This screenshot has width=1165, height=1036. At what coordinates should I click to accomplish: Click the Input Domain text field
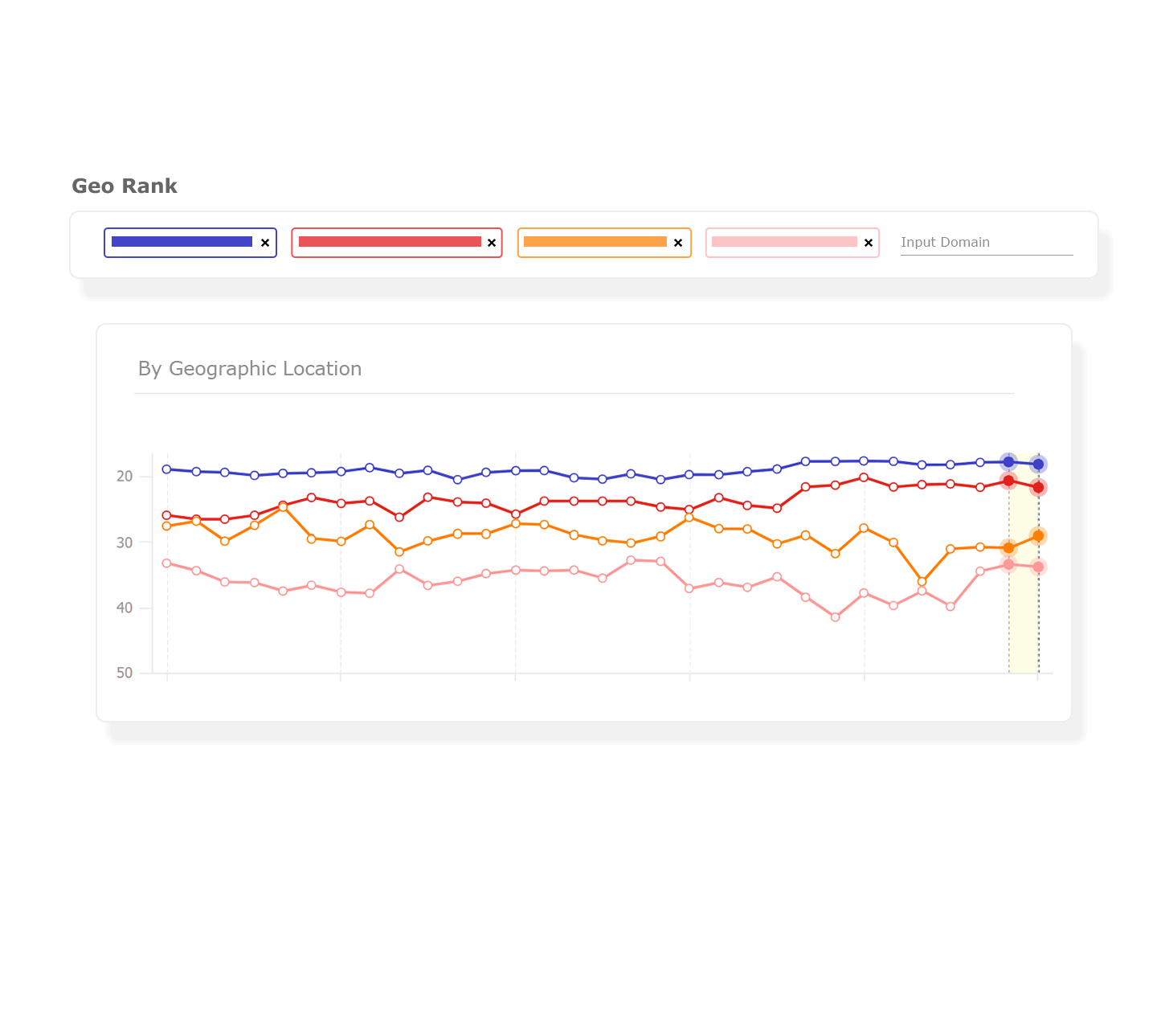(986, 243)
